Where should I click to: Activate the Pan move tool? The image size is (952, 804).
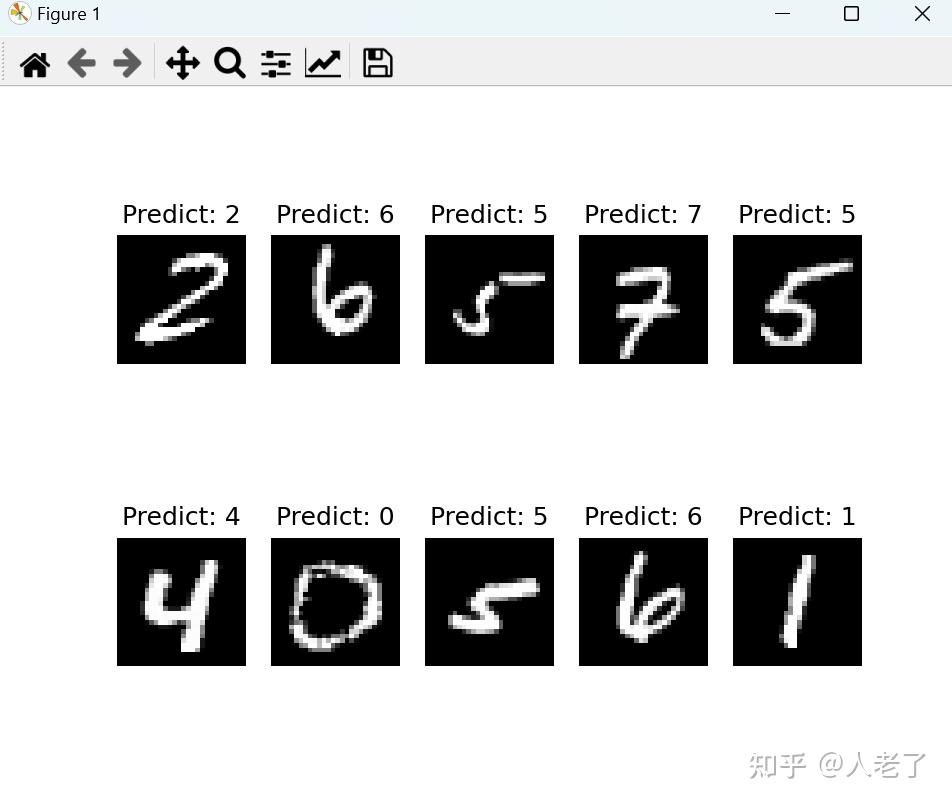(x=183, y=63)
